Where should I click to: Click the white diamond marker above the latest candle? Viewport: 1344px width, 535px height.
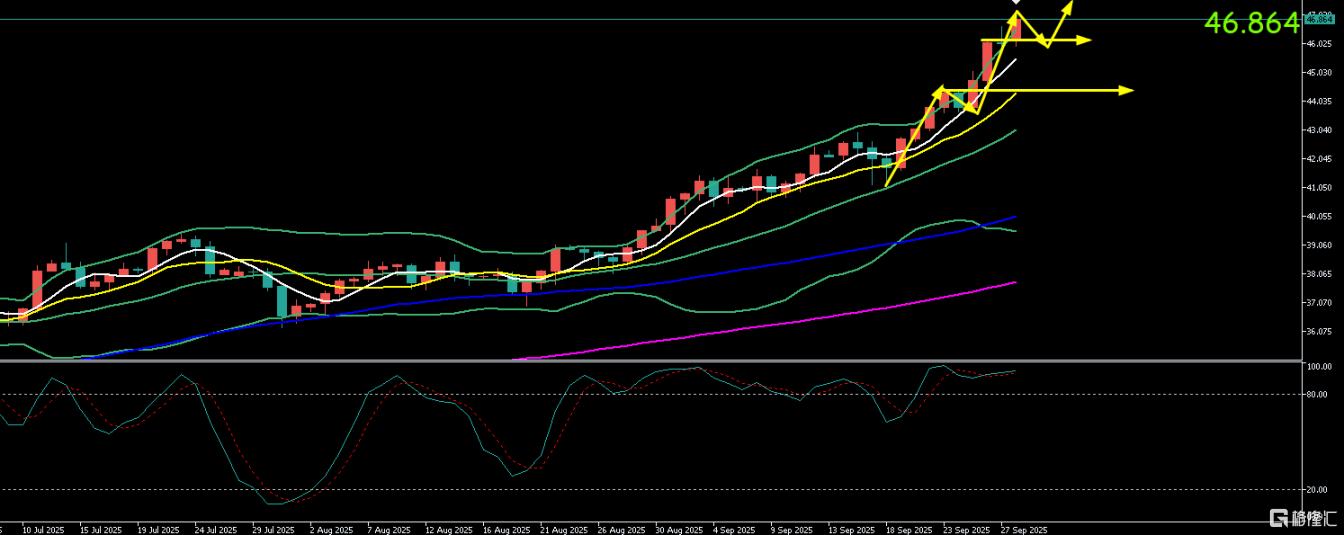(1017, 3)
